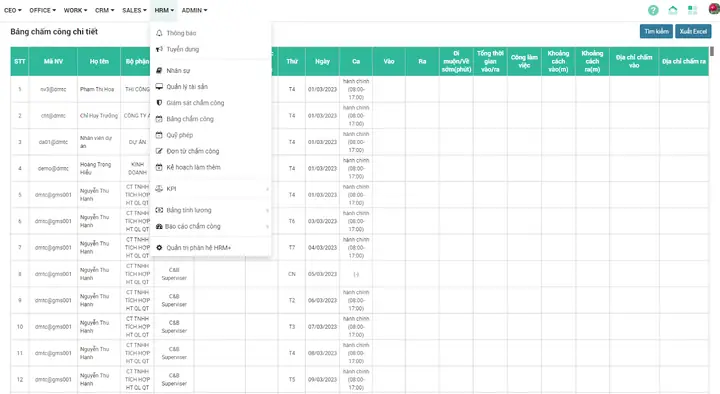720x394 pixels.
Task: Expand the CRM dropdown menu
Action: pos(105,10)
